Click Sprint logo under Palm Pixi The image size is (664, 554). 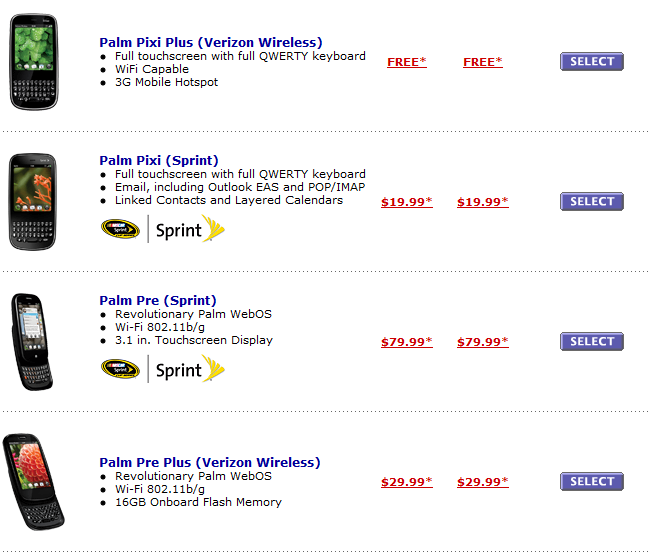pyautogui.click(x=190, y=229)
